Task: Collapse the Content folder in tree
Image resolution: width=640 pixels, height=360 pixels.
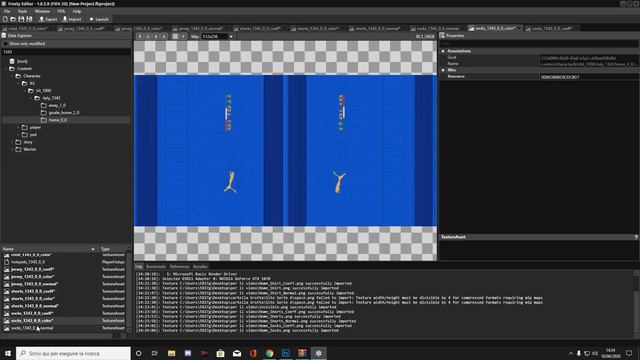Action: pyautogui.click(x=5, y=69)
